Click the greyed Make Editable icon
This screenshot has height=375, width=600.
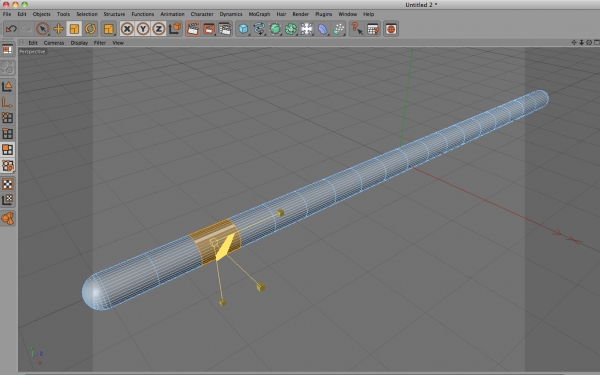[7, 67]
